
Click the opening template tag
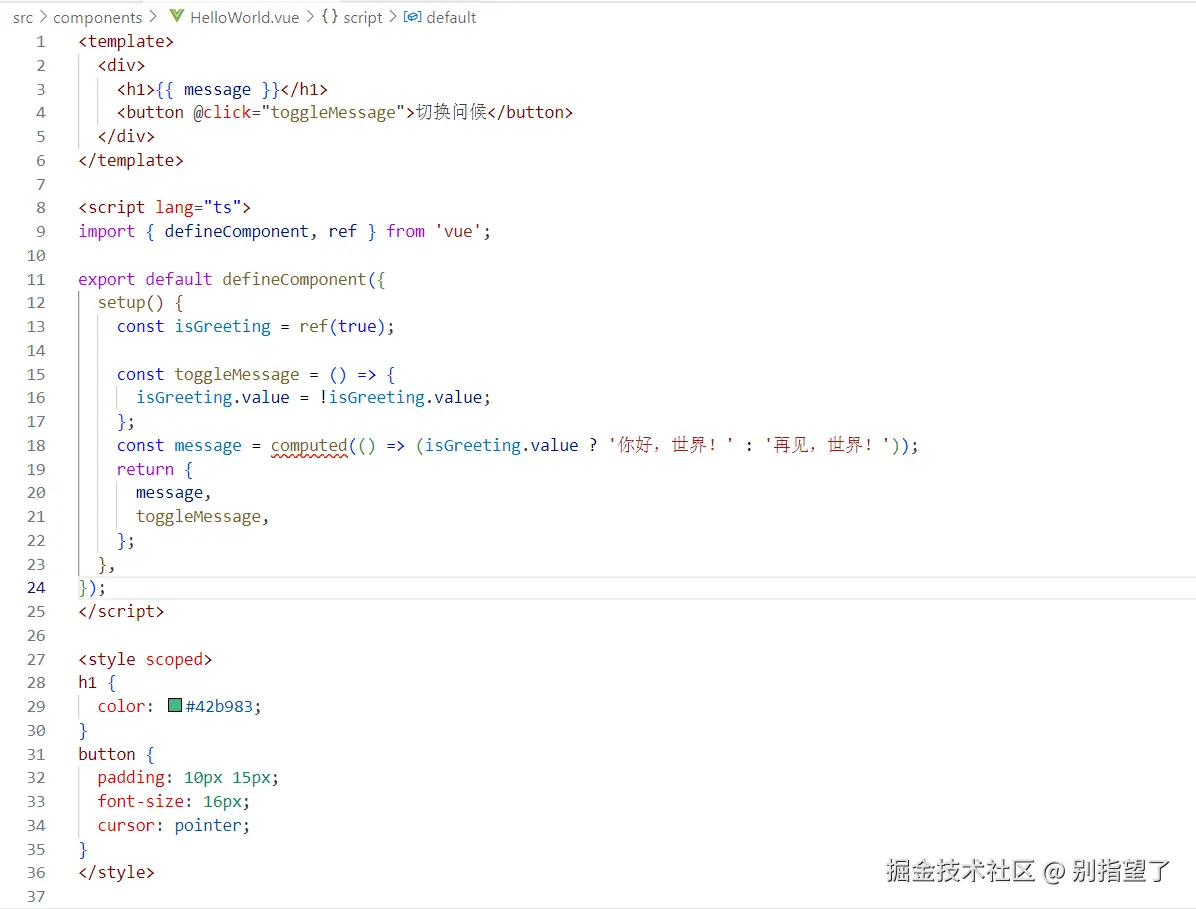pyautogui.click(x=126, y=41)
